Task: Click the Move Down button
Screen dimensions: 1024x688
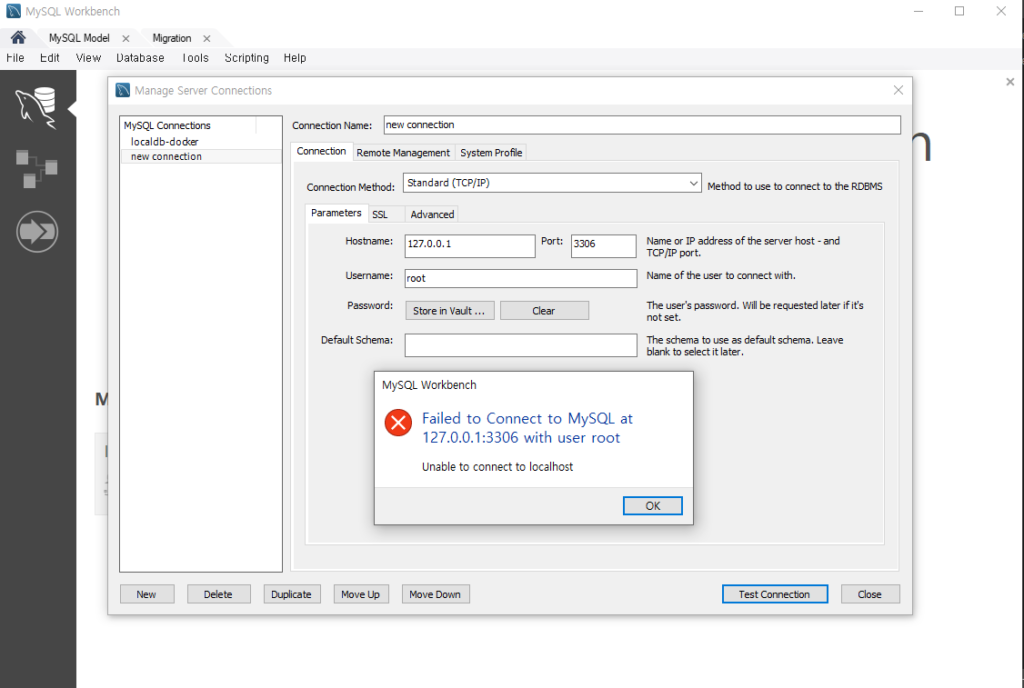Action: [x=435, y=594]
